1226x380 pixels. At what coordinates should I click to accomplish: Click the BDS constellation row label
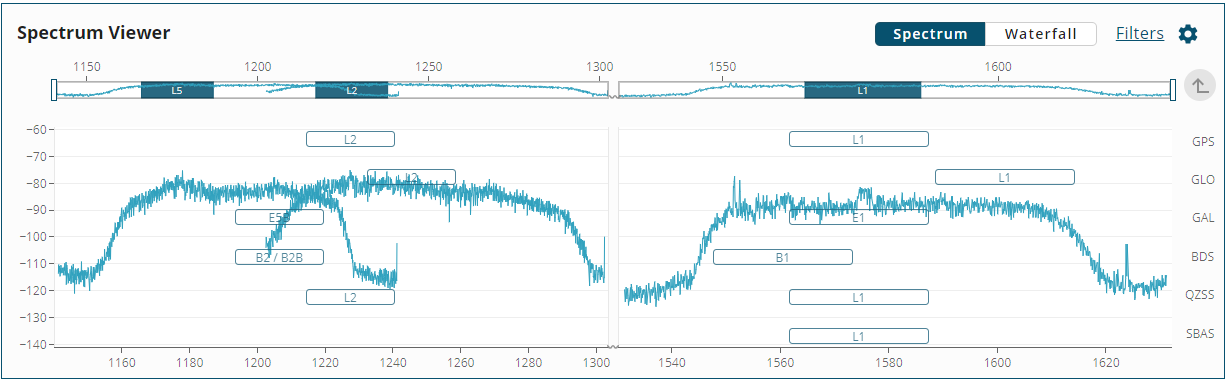(x=1203, y=256)
